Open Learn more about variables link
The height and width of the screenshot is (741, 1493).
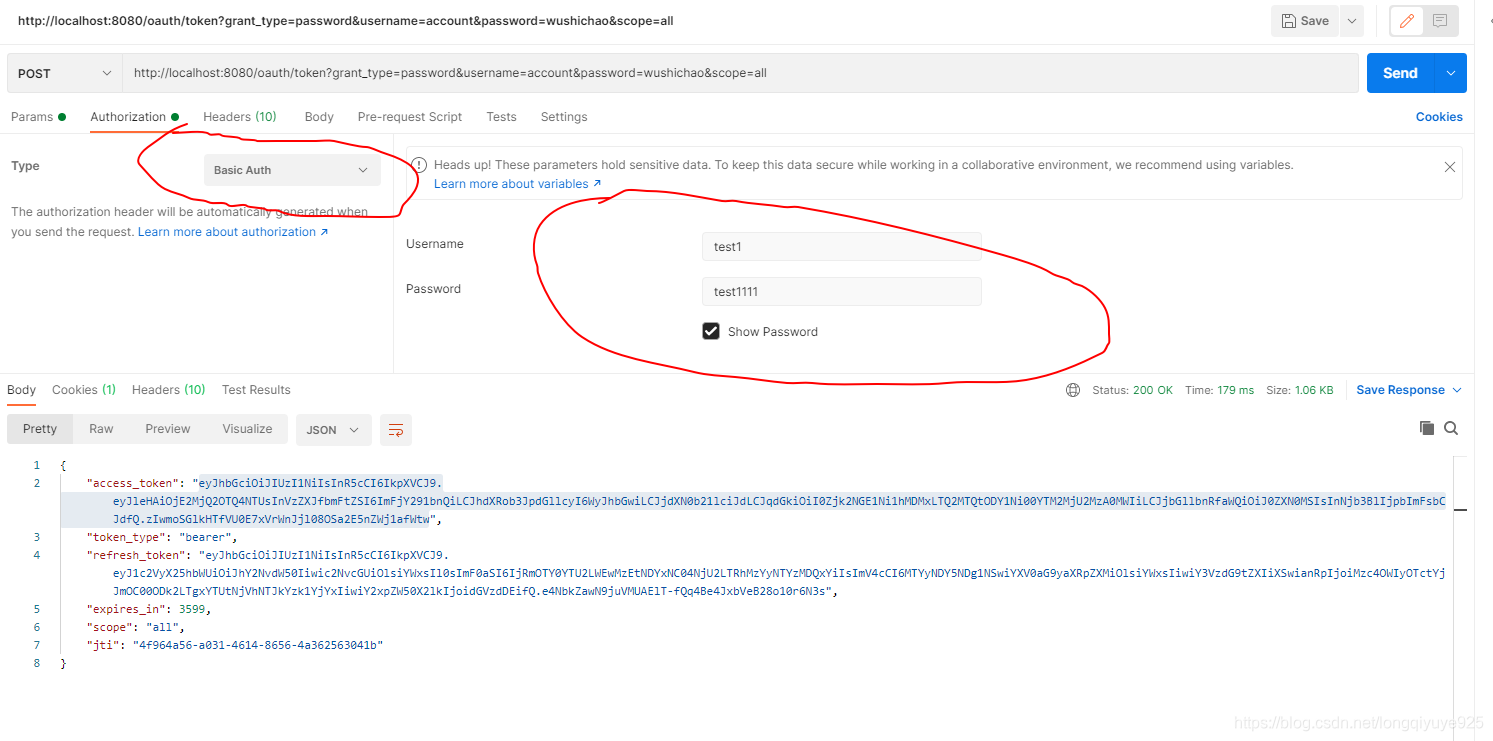511,183
